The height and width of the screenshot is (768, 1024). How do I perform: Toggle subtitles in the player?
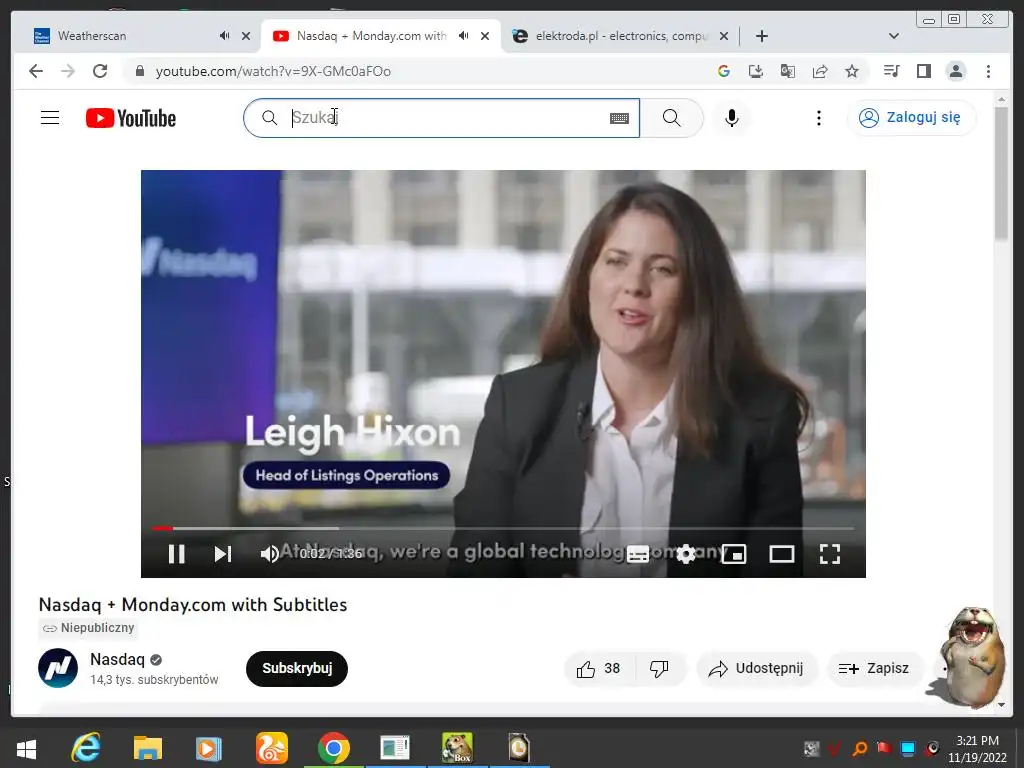[638, 554]
